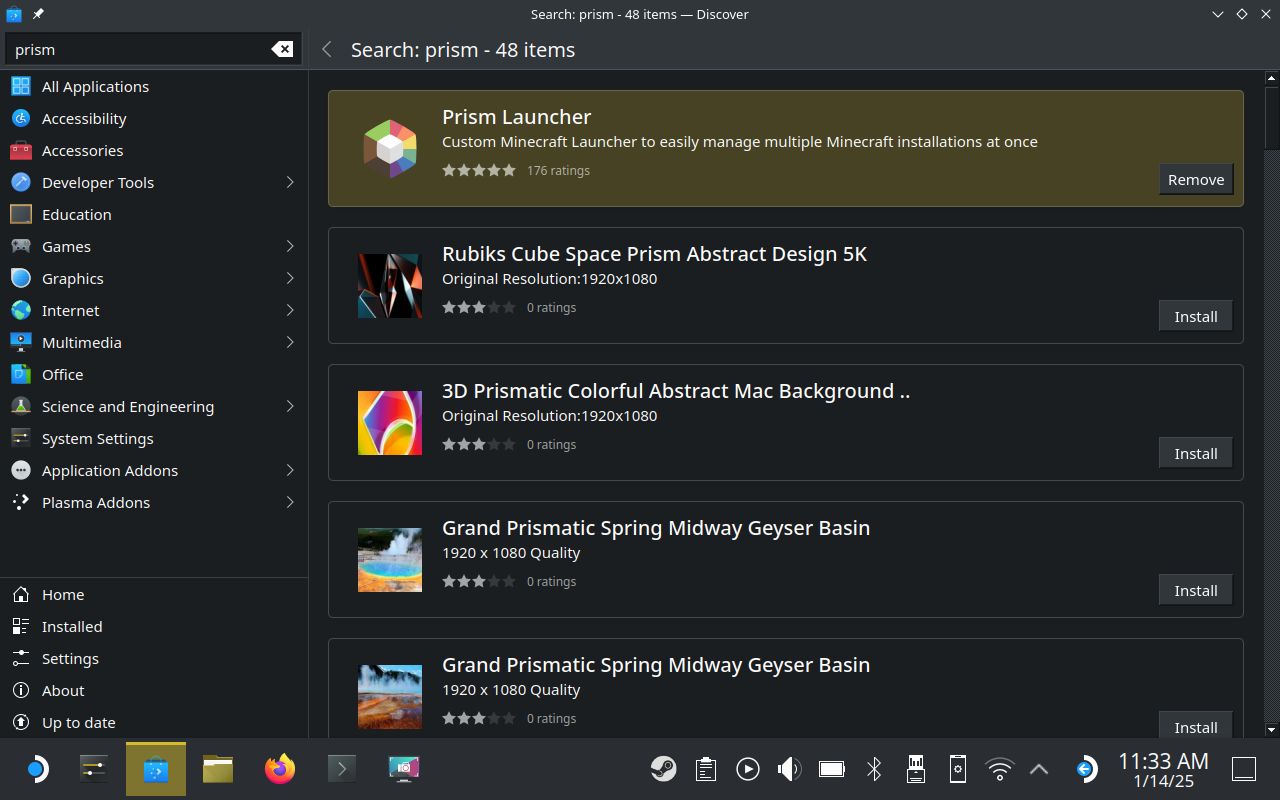Open the Accessibility category icon
This screenshot has width=1280, height=800.
(21, 118)
